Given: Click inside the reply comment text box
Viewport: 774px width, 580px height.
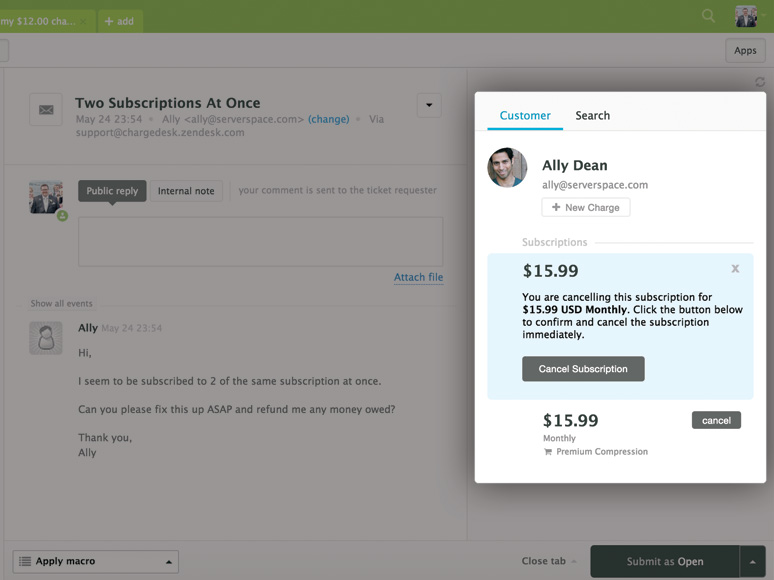Looking at the screenshot, I should point(260,241).
